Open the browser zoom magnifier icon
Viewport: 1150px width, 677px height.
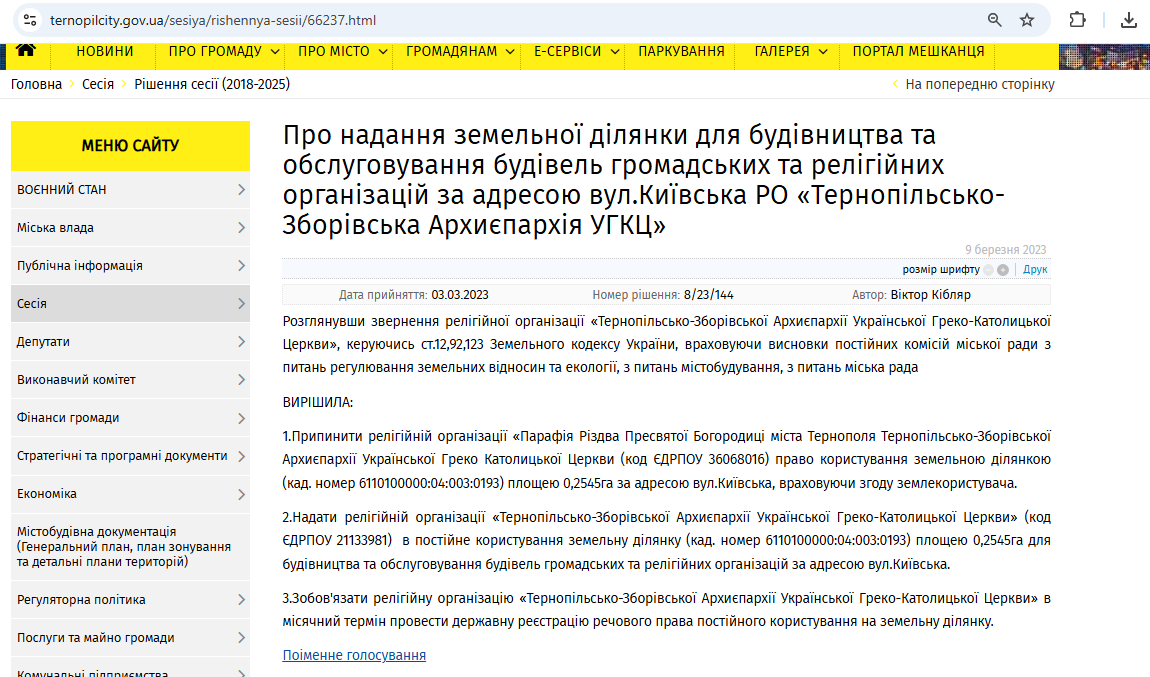(995, 21)
